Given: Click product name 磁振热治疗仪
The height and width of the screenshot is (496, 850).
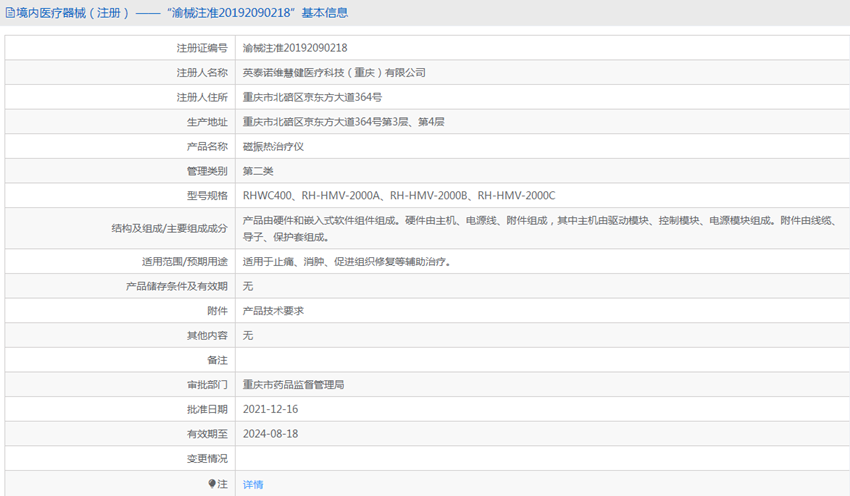Looking at the screenshot, I should 273,146.
